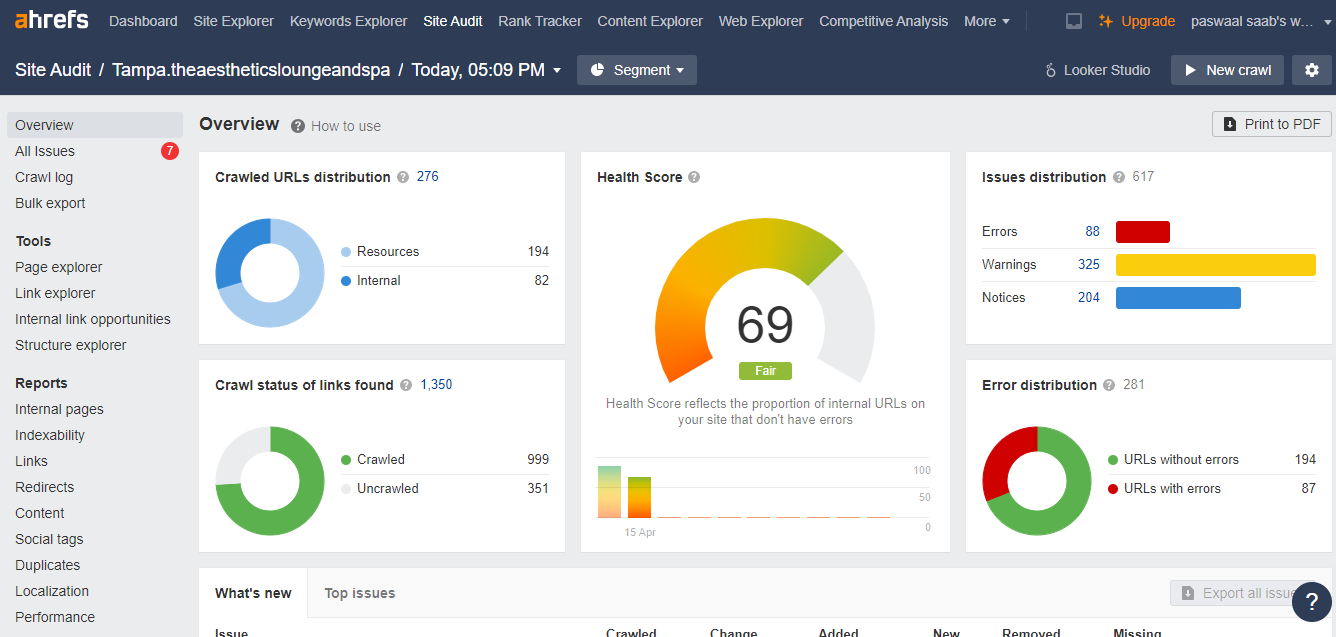
Task: Switch to the What's new tab
Action: point(253,593)
